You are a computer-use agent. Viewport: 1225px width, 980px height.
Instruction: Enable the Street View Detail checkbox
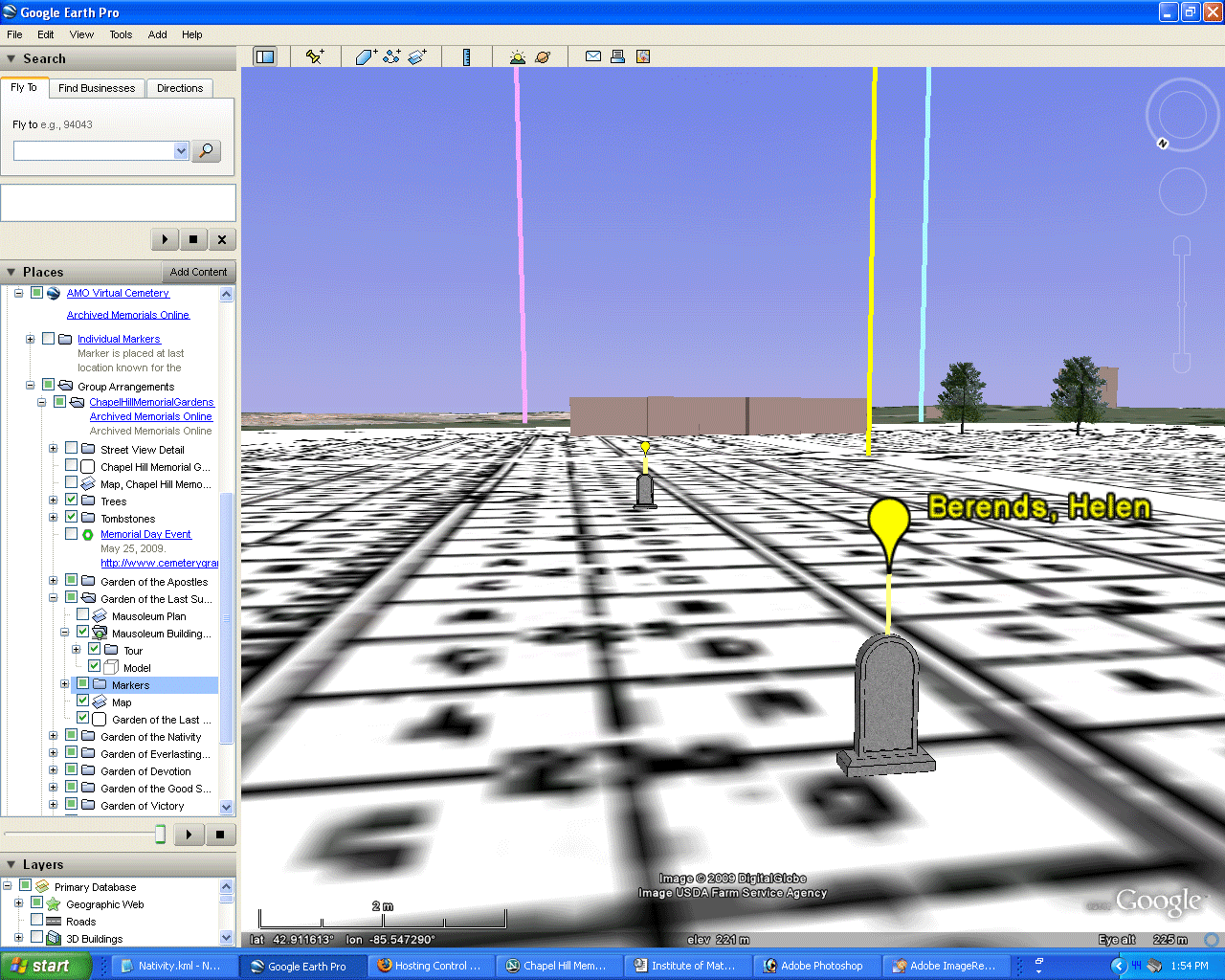point(72,449)
